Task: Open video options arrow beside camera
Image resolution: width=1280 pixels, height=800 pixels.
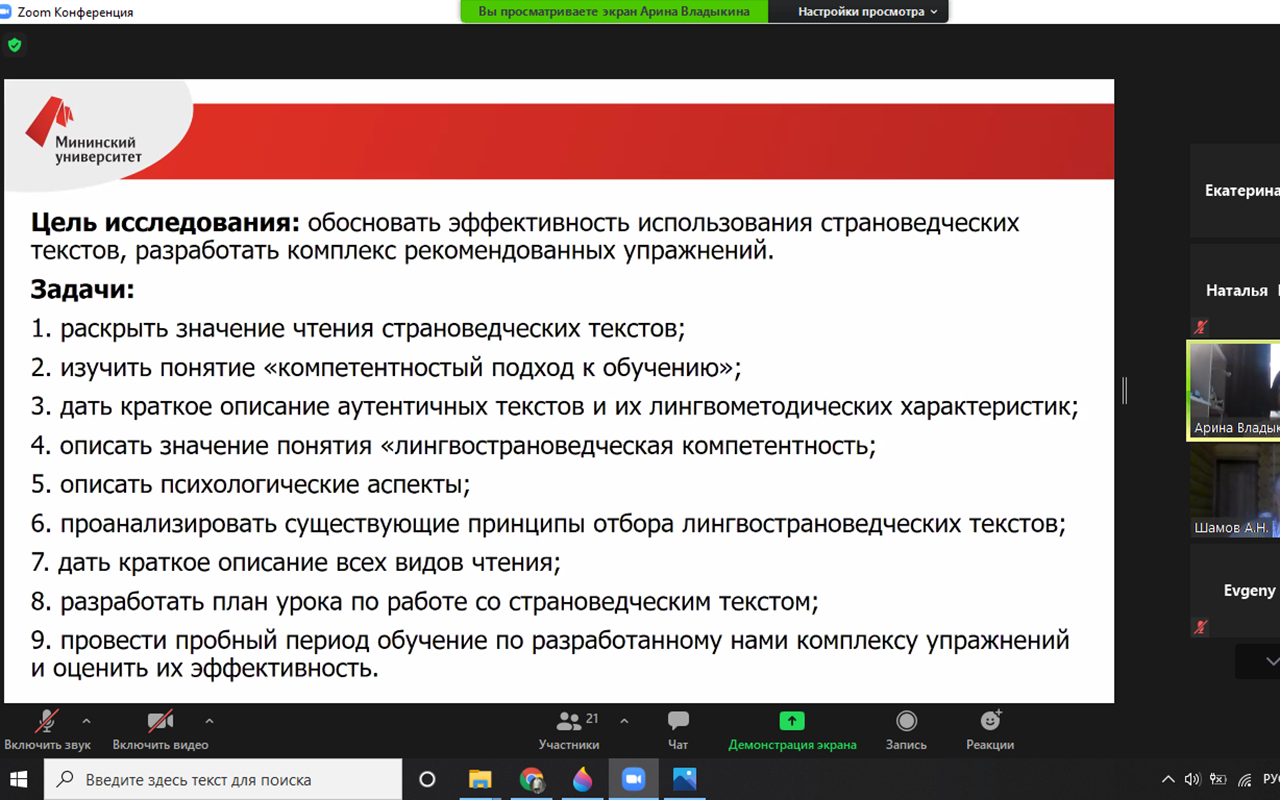Action: click(x=209, y=720)
